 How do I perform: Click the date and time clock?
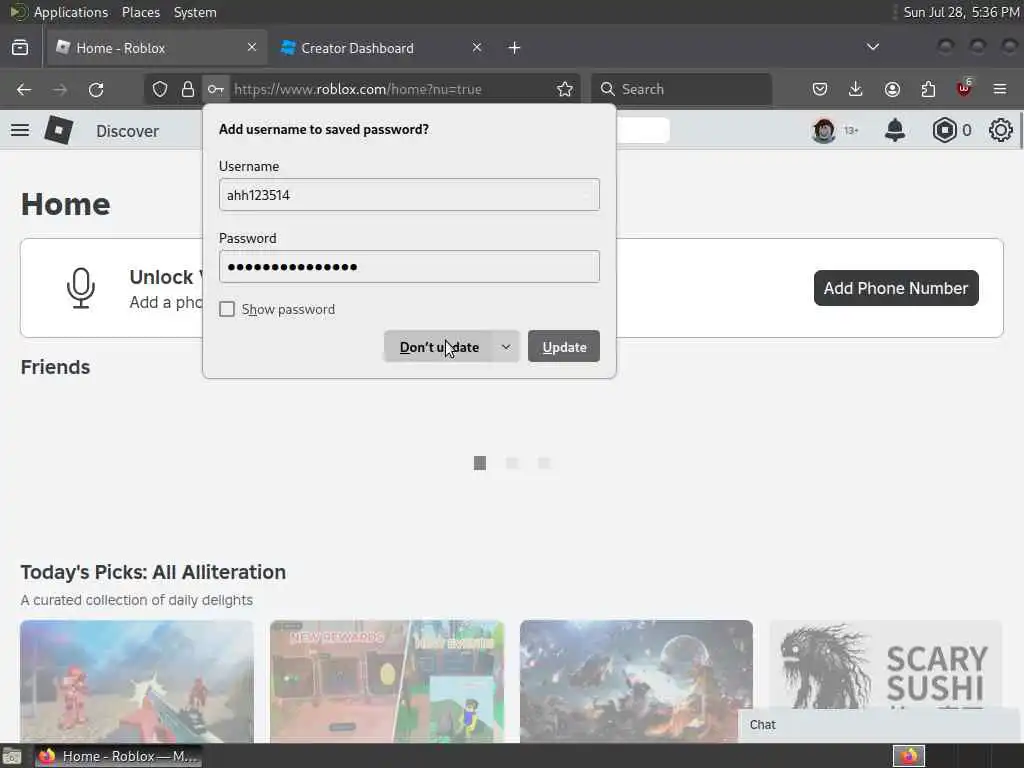[x=961, y=12]
